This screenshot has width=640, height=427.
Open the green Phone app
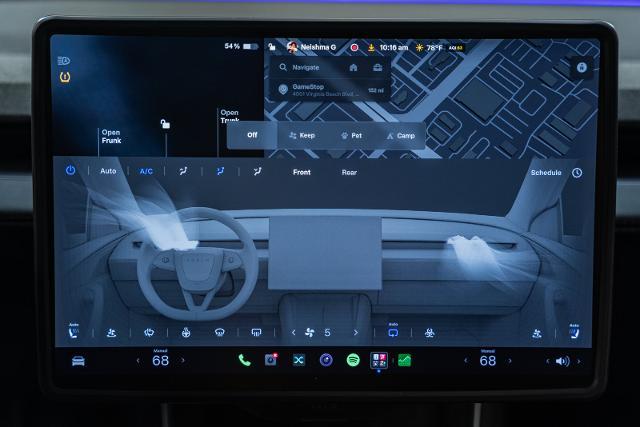pyautogui.click(x=244, y=360)
